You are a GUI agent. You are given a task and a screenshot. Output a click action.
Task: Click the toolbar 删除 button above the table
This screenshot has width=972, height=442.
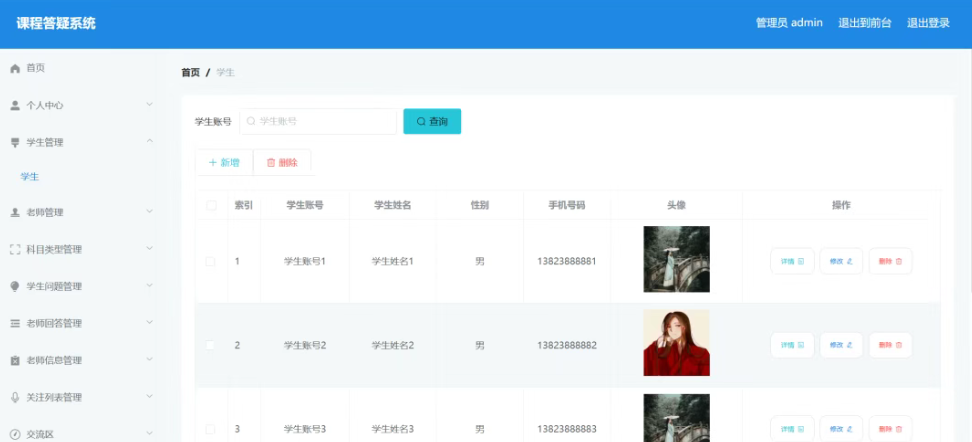click(x=282, y=162)
